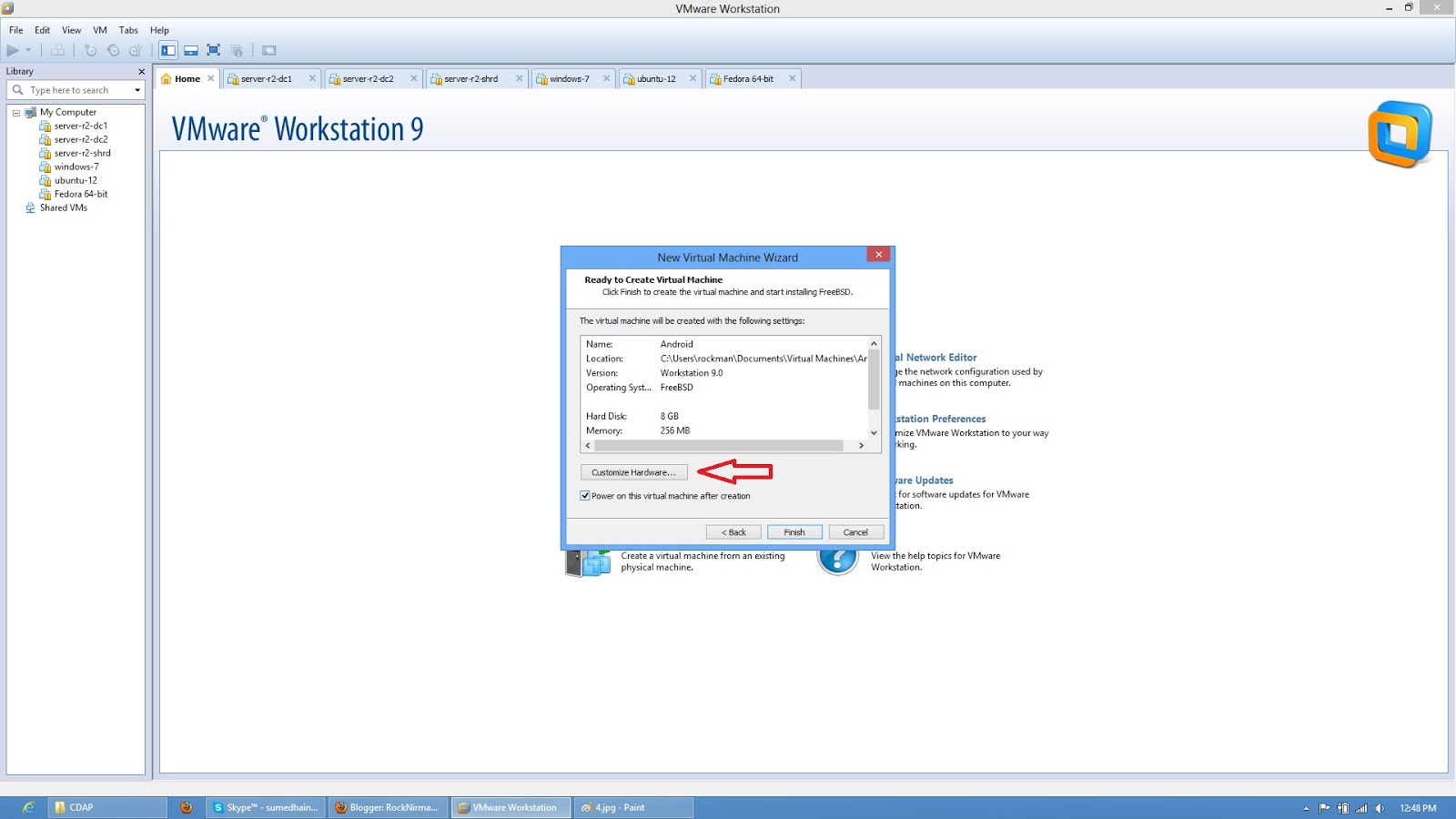
Task: Open Internet Explorer from the taskbar
Action: click(28, 807)
